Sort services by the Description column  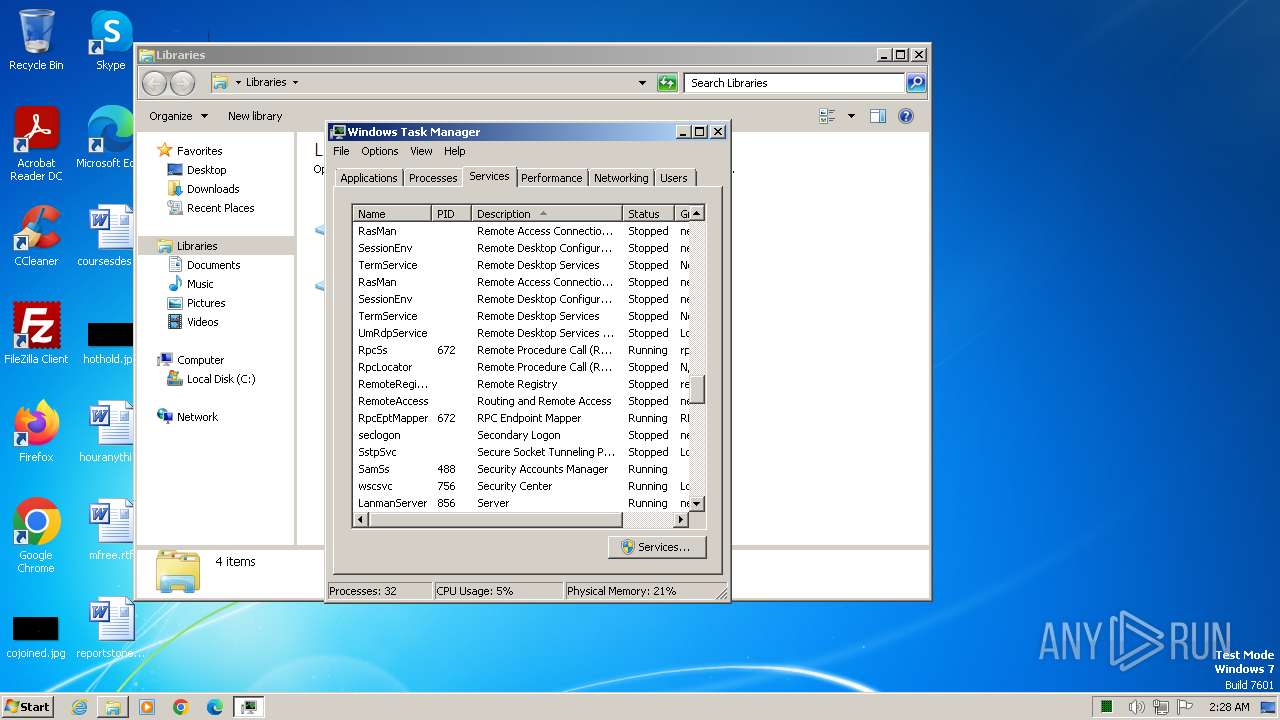point(546,214)
